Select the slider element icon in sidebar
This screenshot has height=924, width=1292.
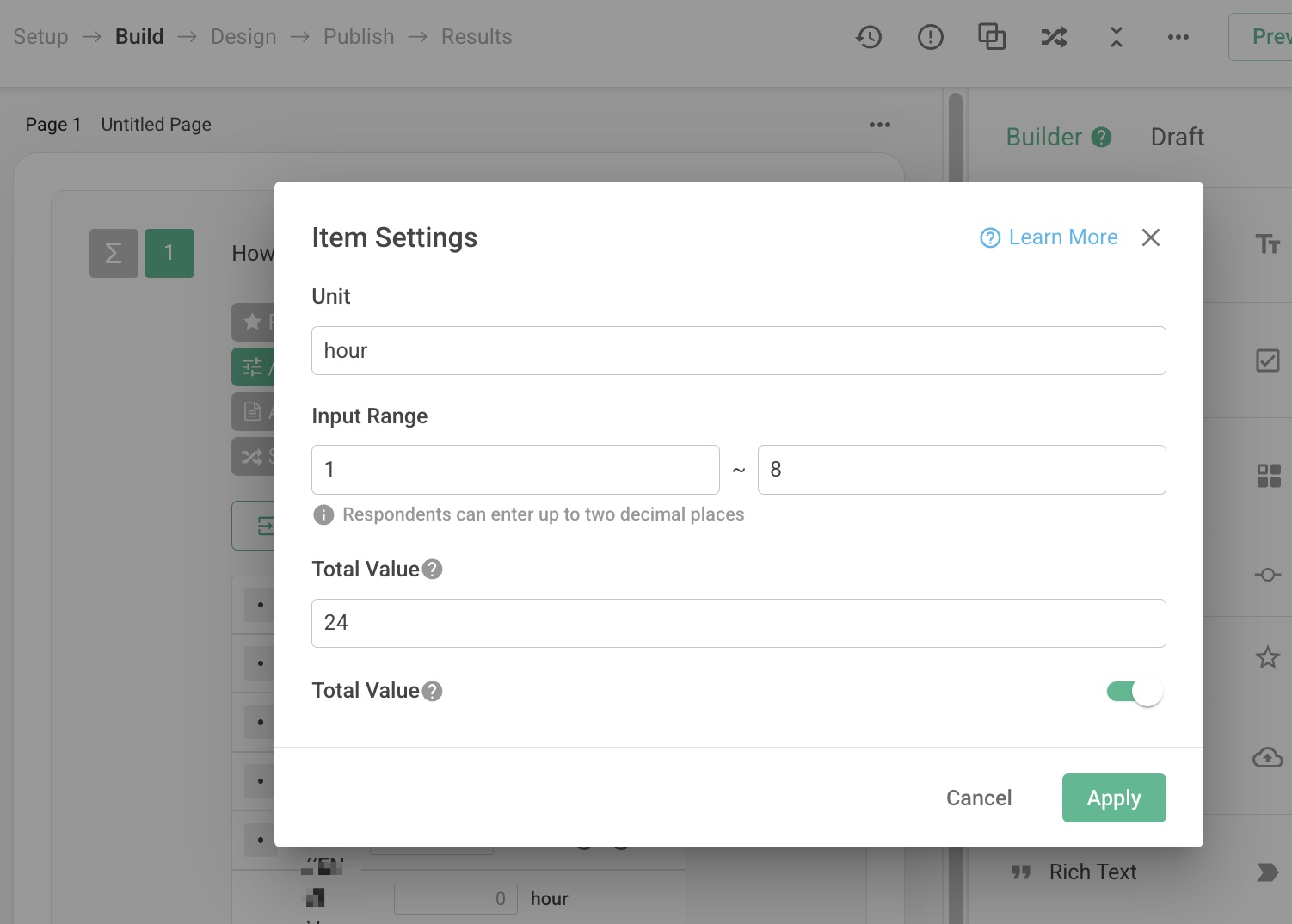[x=1267, y=575]
